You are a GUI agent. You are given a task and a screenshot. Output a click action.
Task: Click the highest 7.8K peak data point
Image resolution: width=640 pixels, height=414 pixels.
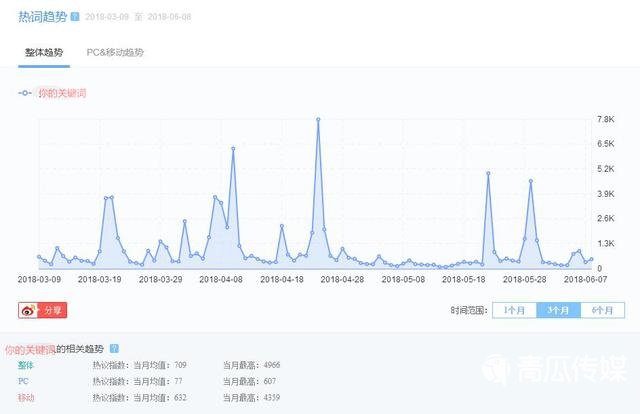[318, 119]
